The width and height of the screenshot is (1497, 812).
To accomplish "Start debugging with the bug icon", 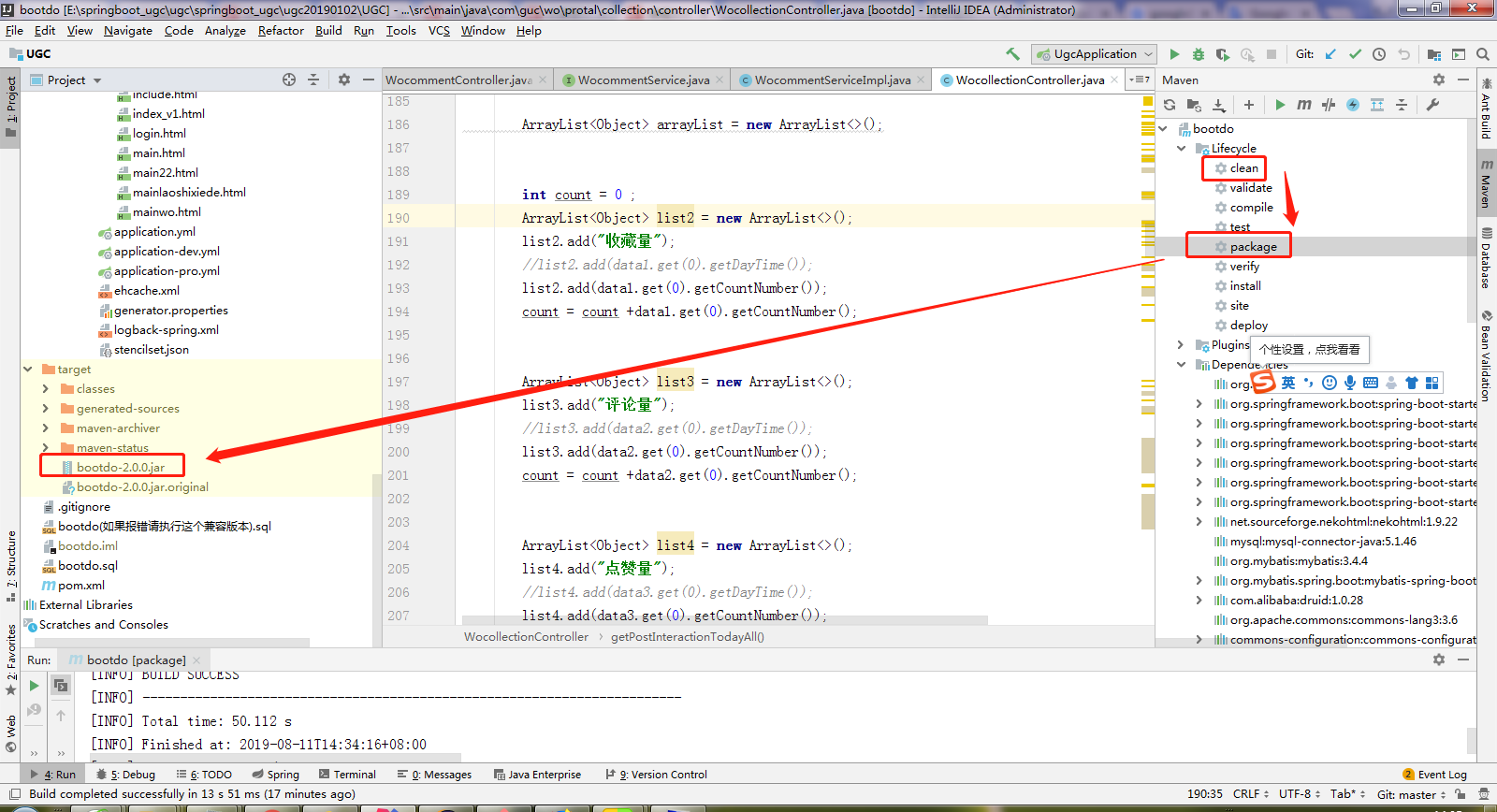I will tap(1198, 54).
